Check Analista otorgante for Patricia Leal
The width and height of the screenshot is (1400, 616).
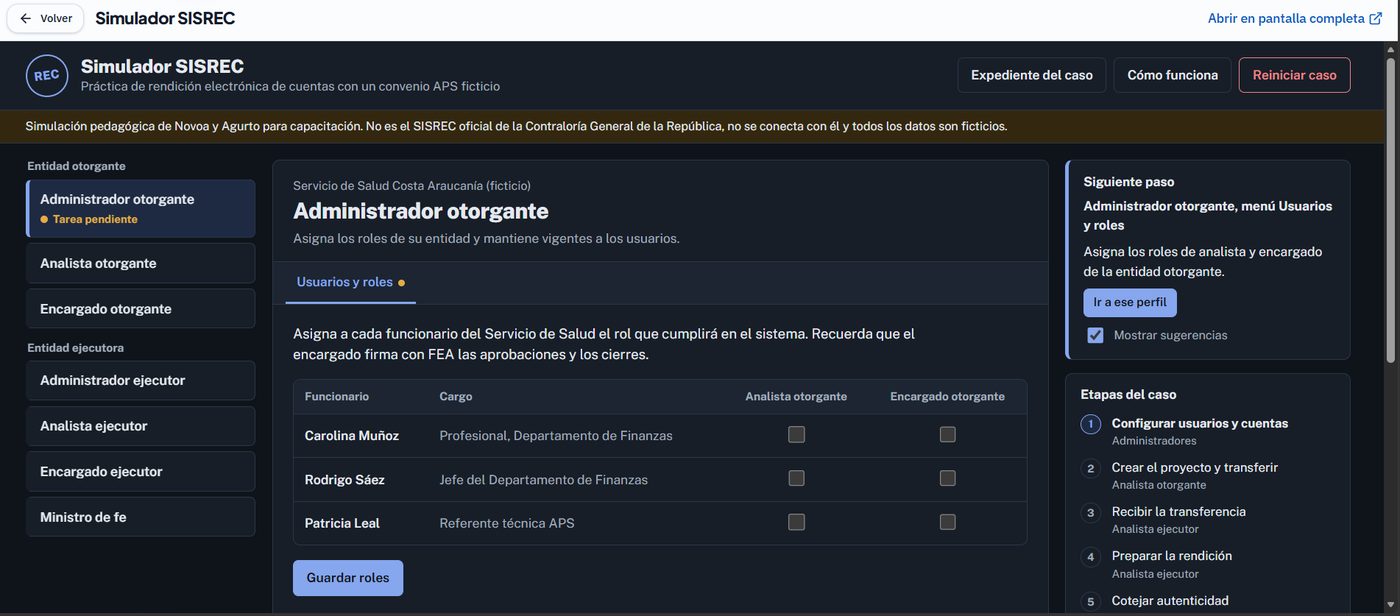796,522
